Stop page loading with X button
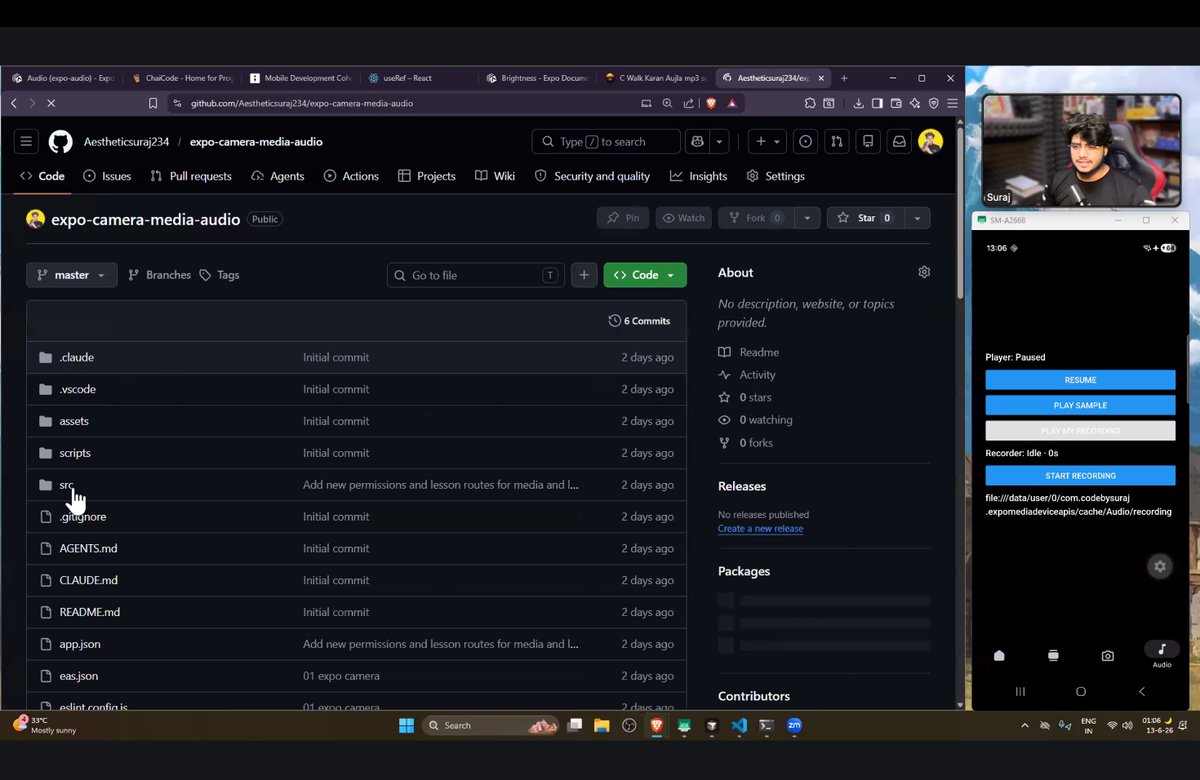 tap(51, 103)
